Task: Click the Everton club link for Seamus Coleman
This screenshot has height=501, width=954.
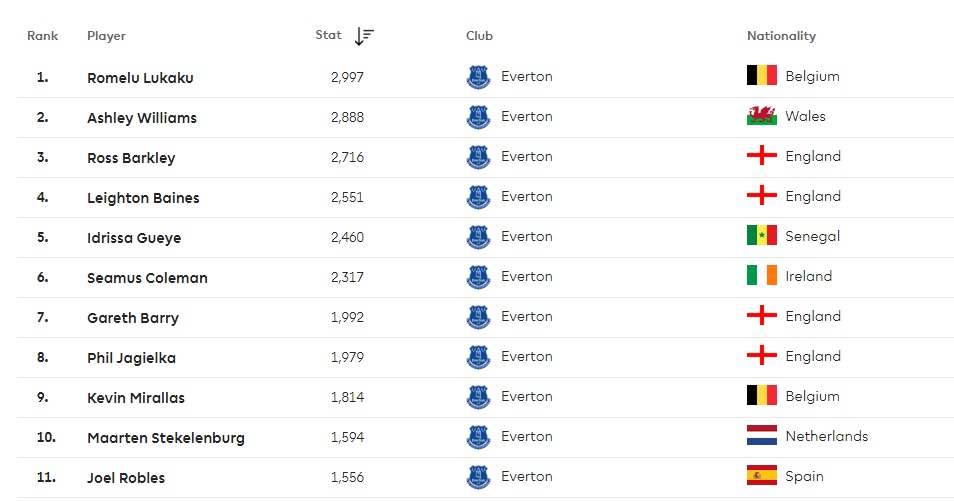Action: 526,276
